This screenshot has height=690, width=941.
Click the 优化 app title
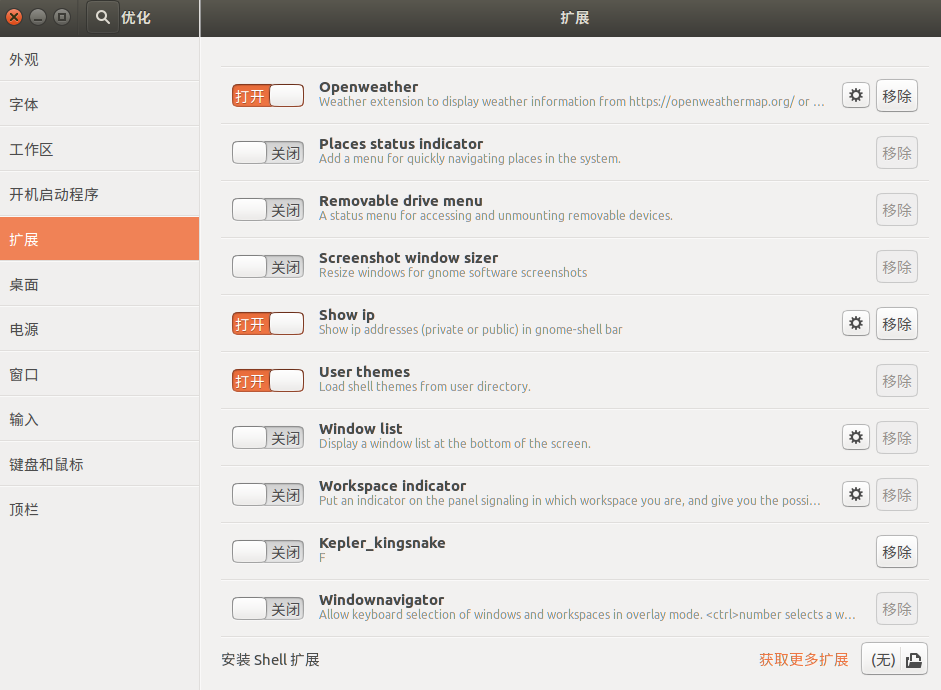click(x=136, y=17)
